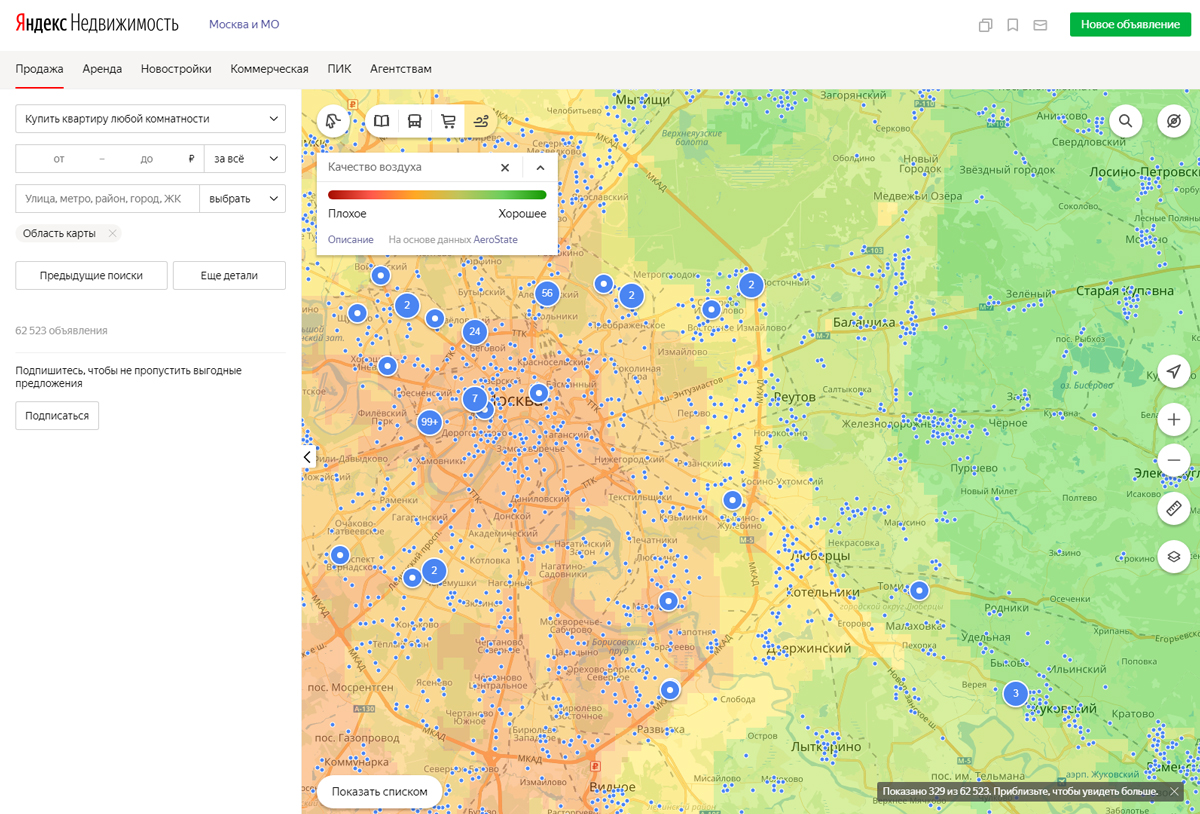
Task: Locate my position with the arrow button
Action: point(1174,371)
